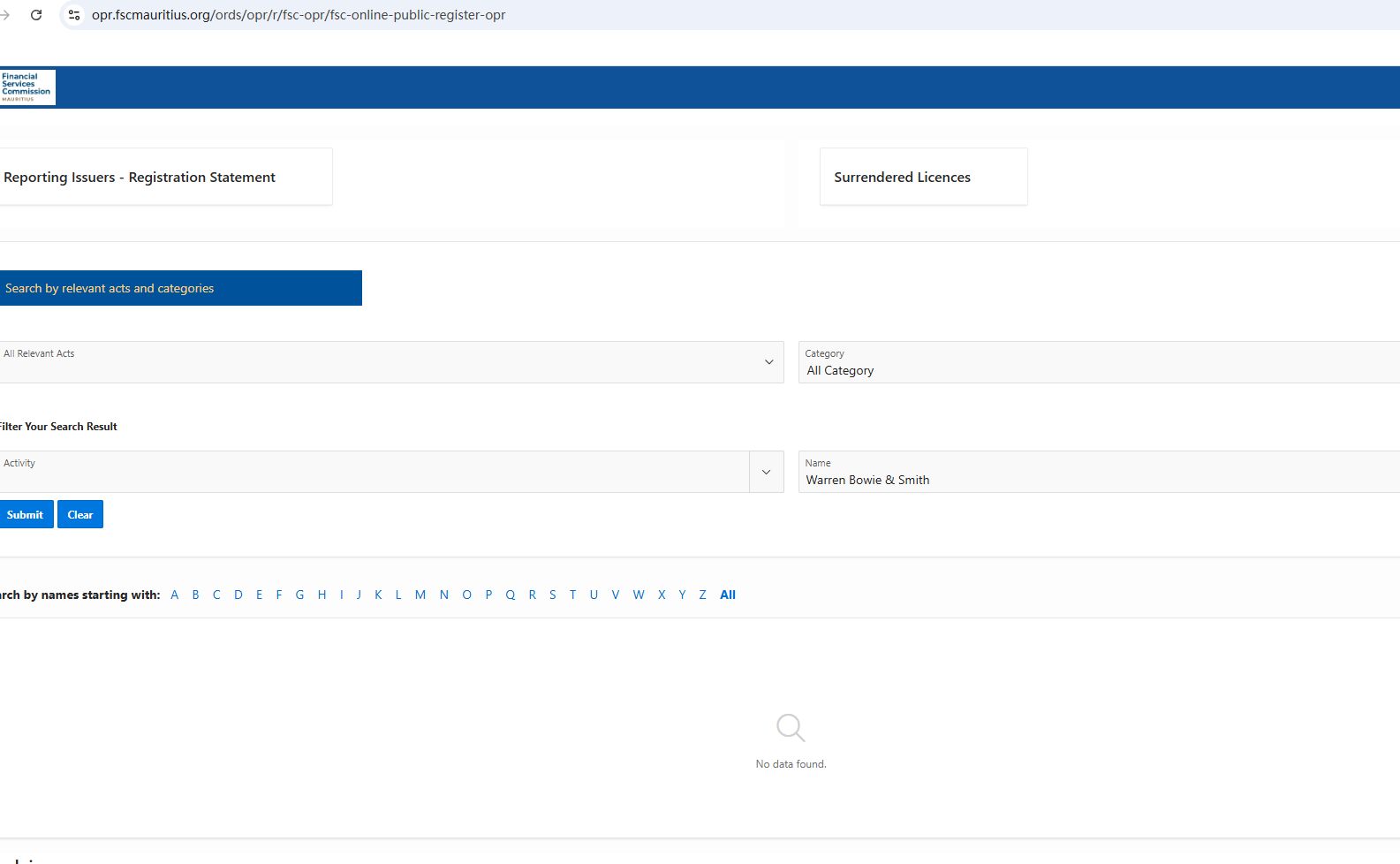This screenshot has height=864, width=1400.
Task: Filter names starting with letter Z
Action: point(703,595)
